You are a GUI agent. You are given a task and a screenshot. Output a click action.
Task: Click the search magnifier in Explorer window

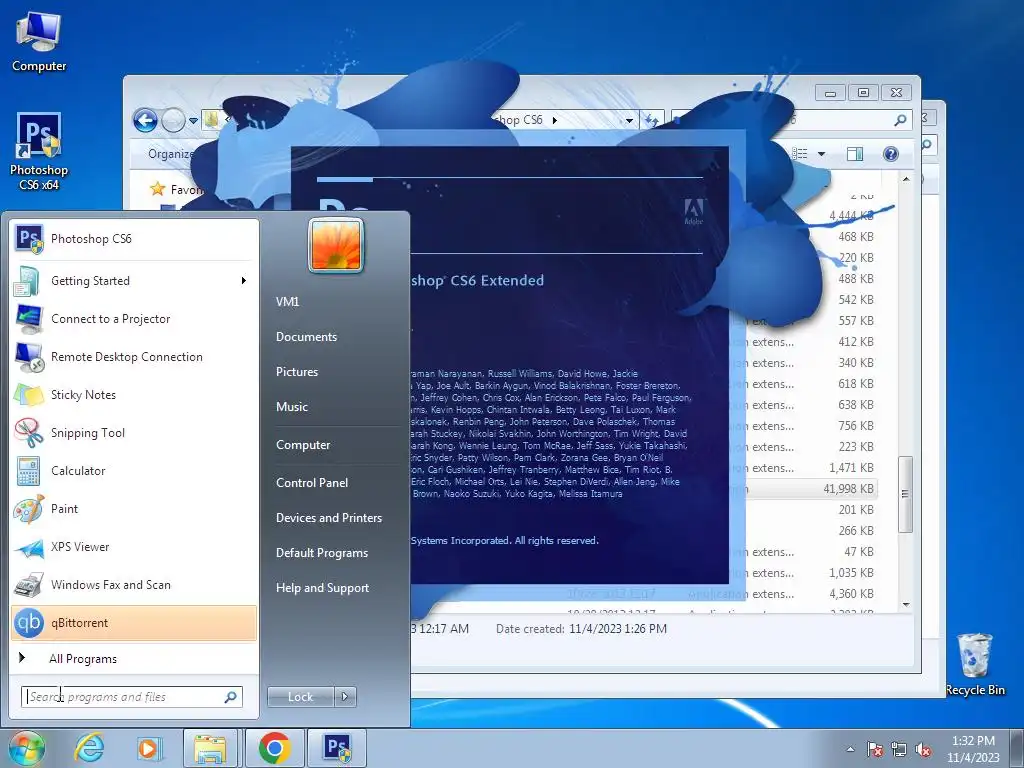point(901,120)
